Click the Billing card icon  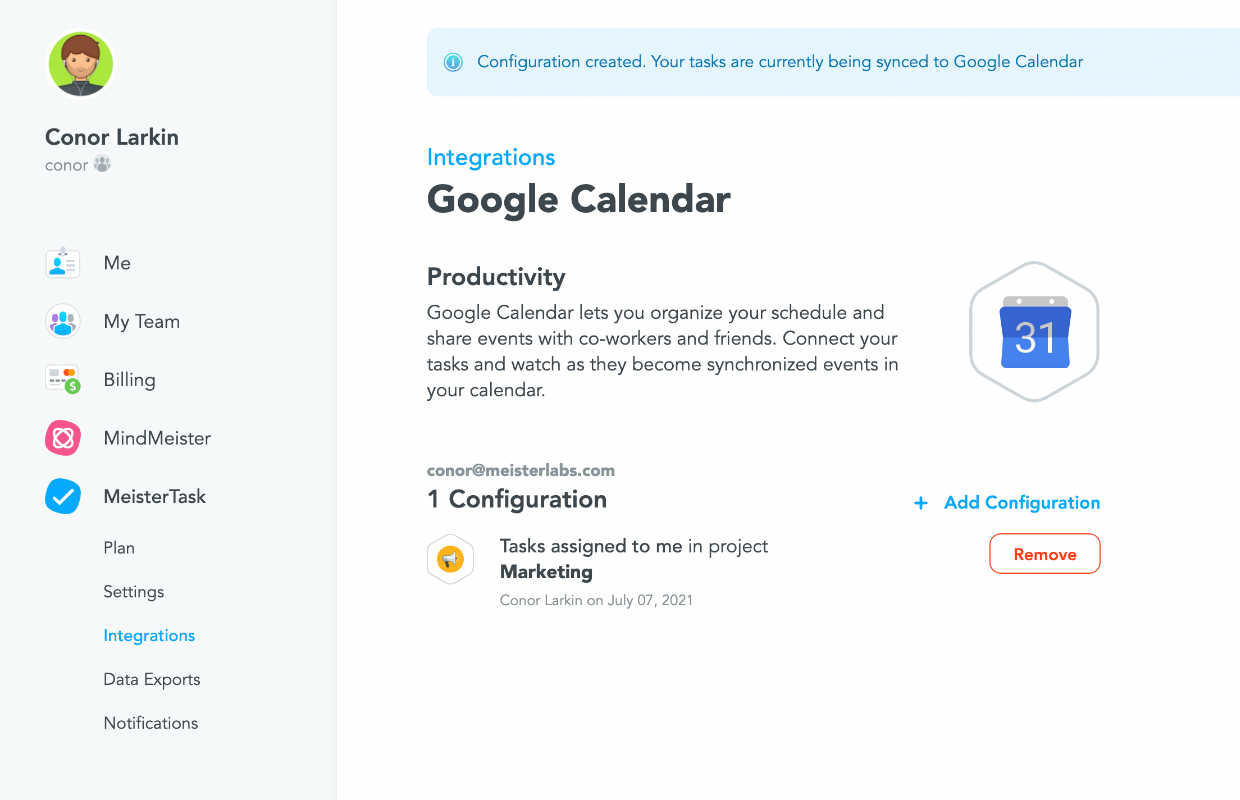62,379
